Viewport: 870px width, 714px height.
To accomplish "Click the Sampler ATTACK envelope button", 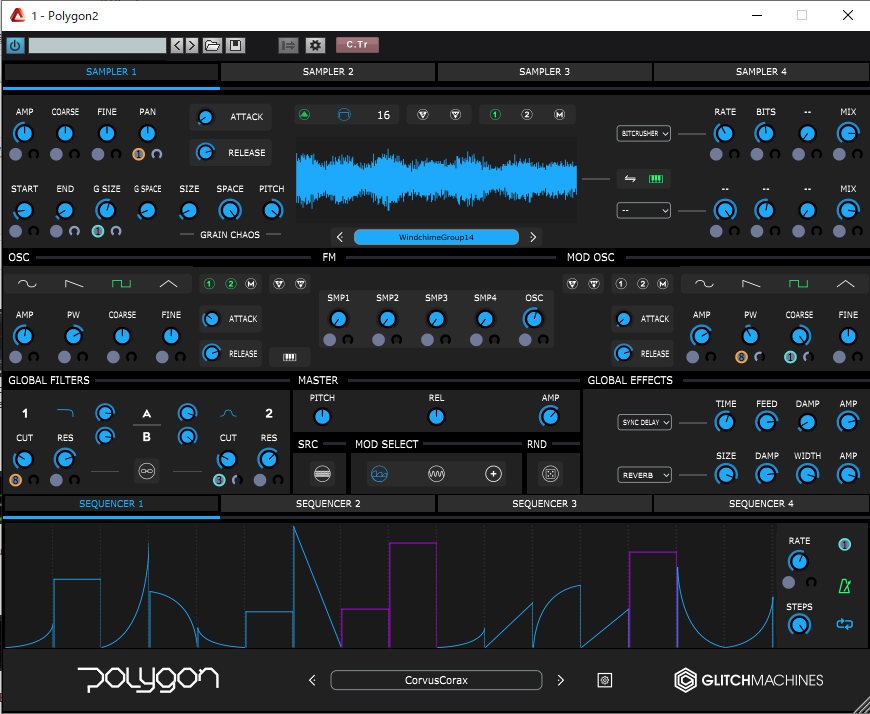I will tap(230, 117).
